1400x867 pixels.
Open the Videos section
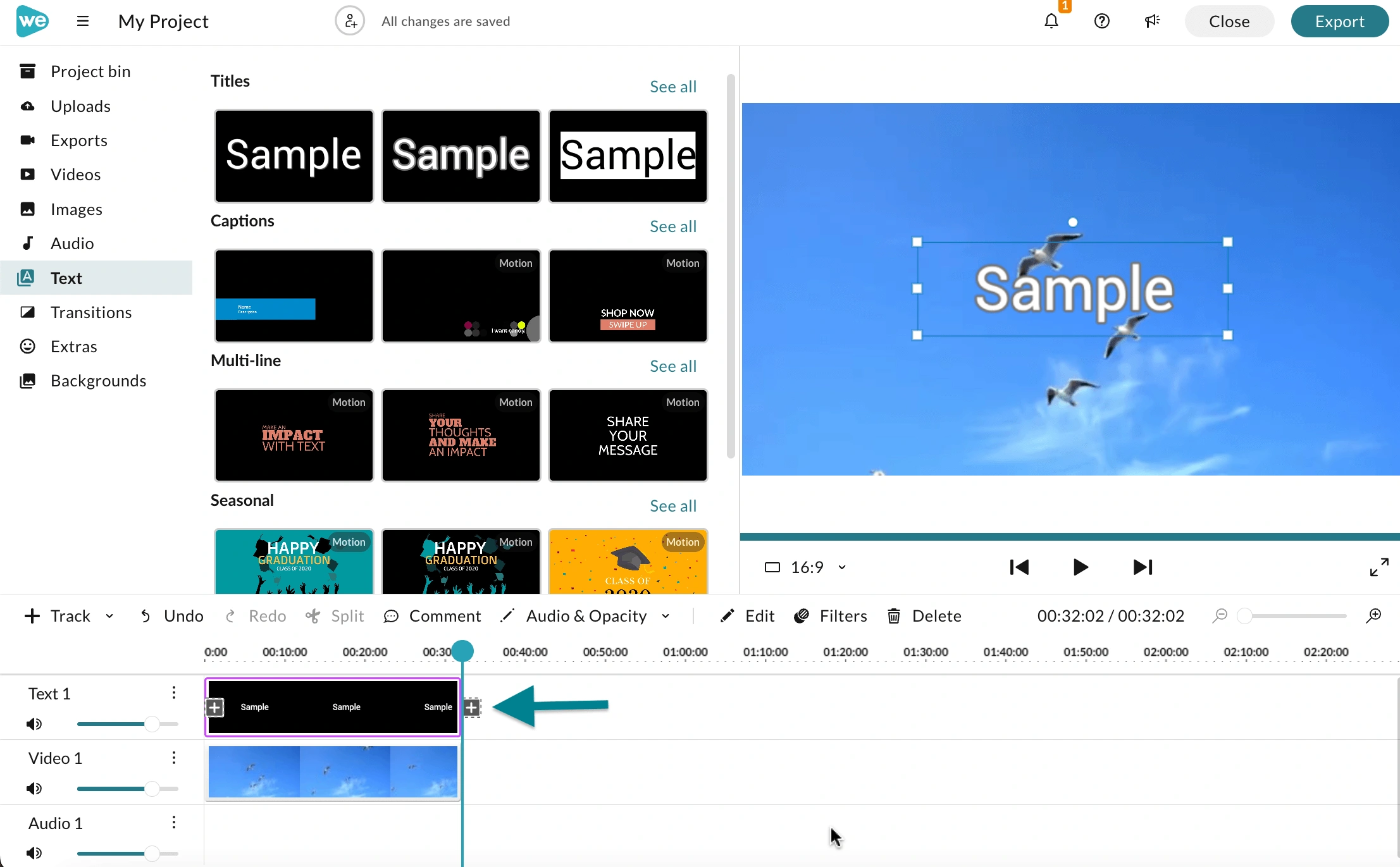[96, 175]
